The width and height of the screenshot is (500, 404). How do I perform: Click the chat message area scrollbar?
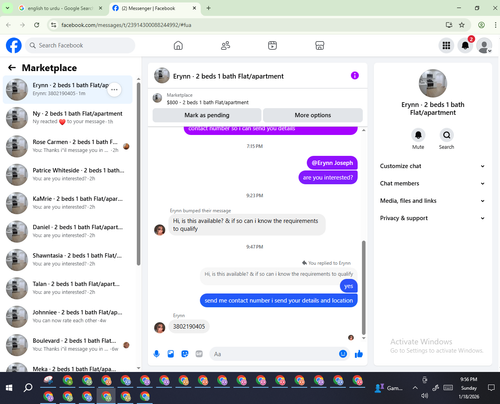point(364,287)
